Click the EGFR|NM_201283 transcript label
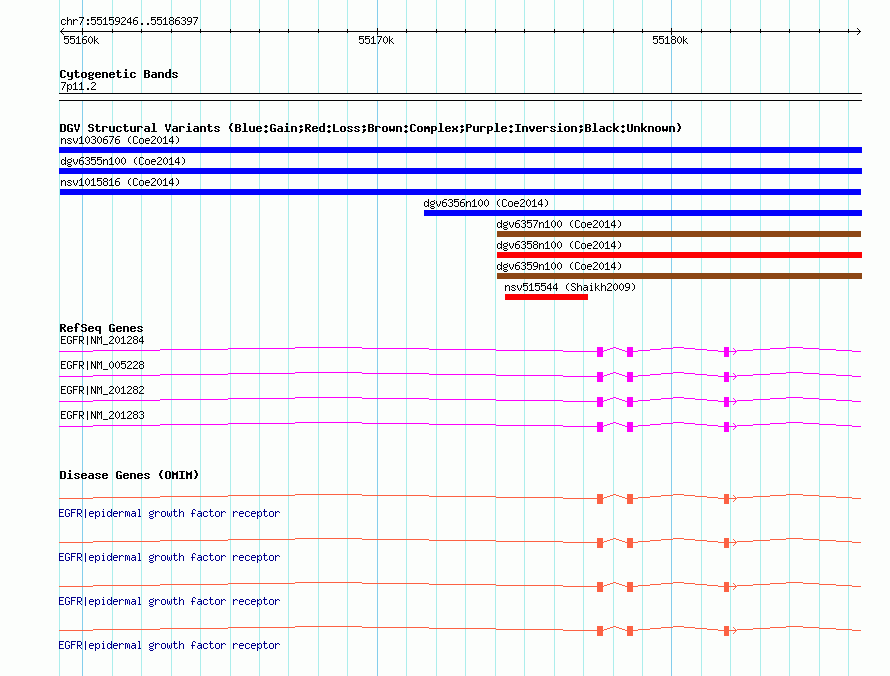The width and height of the screenshot is (890, 676). [102, 415]
